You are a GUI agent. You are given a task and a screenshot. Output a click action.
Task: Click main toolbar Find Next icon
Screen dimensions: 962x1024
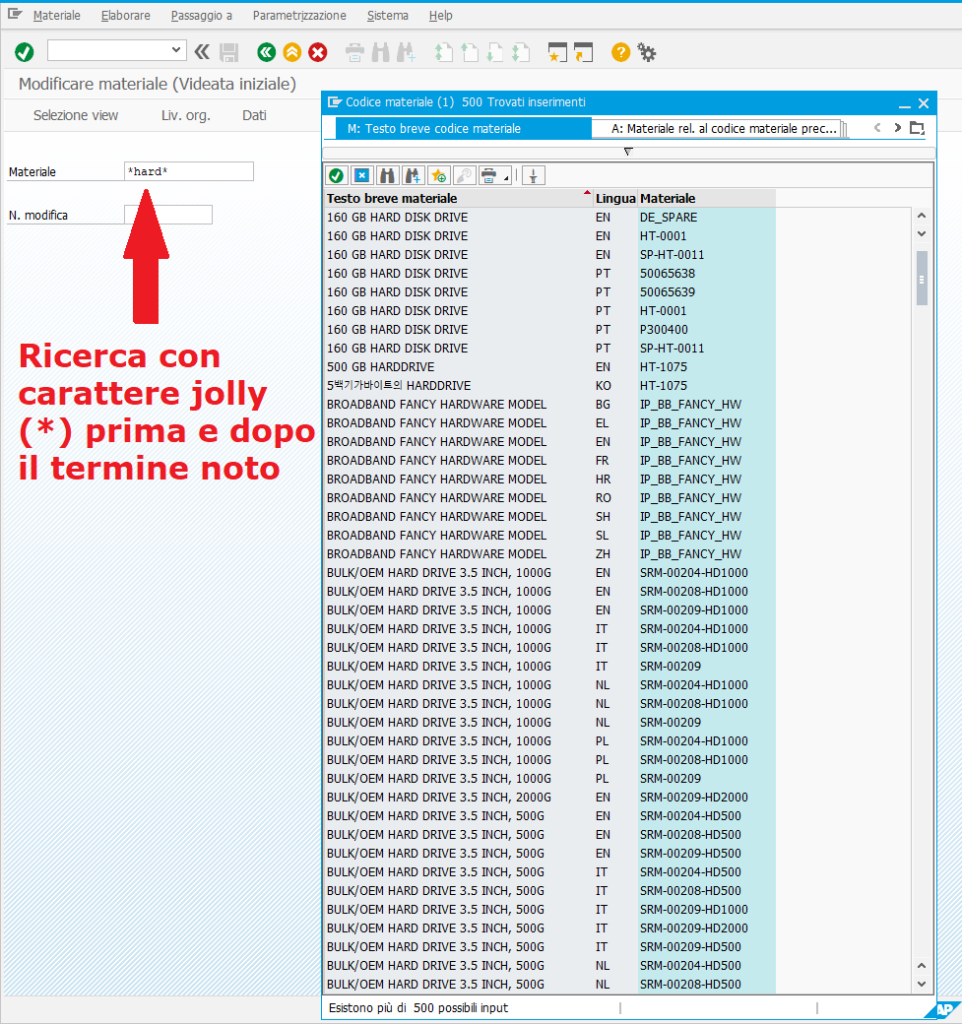coord(406,52)
